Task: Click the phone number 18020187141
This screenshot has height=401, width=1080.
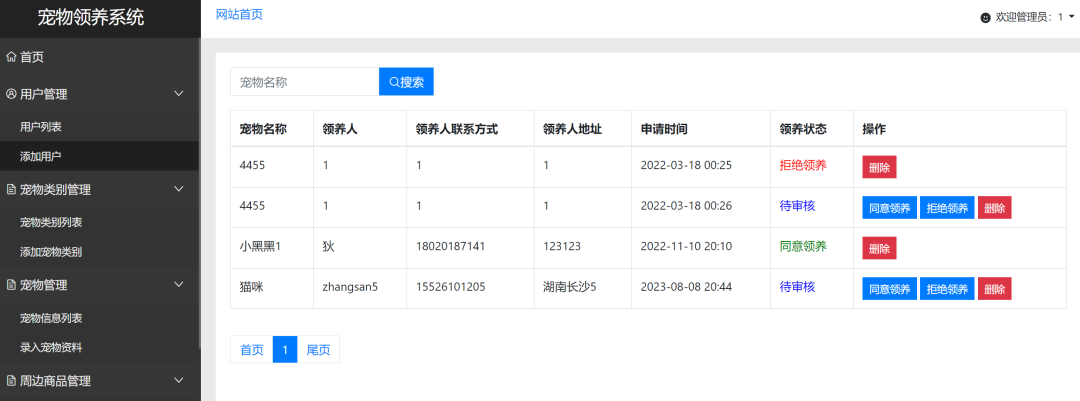Action: tap(450, 247)
